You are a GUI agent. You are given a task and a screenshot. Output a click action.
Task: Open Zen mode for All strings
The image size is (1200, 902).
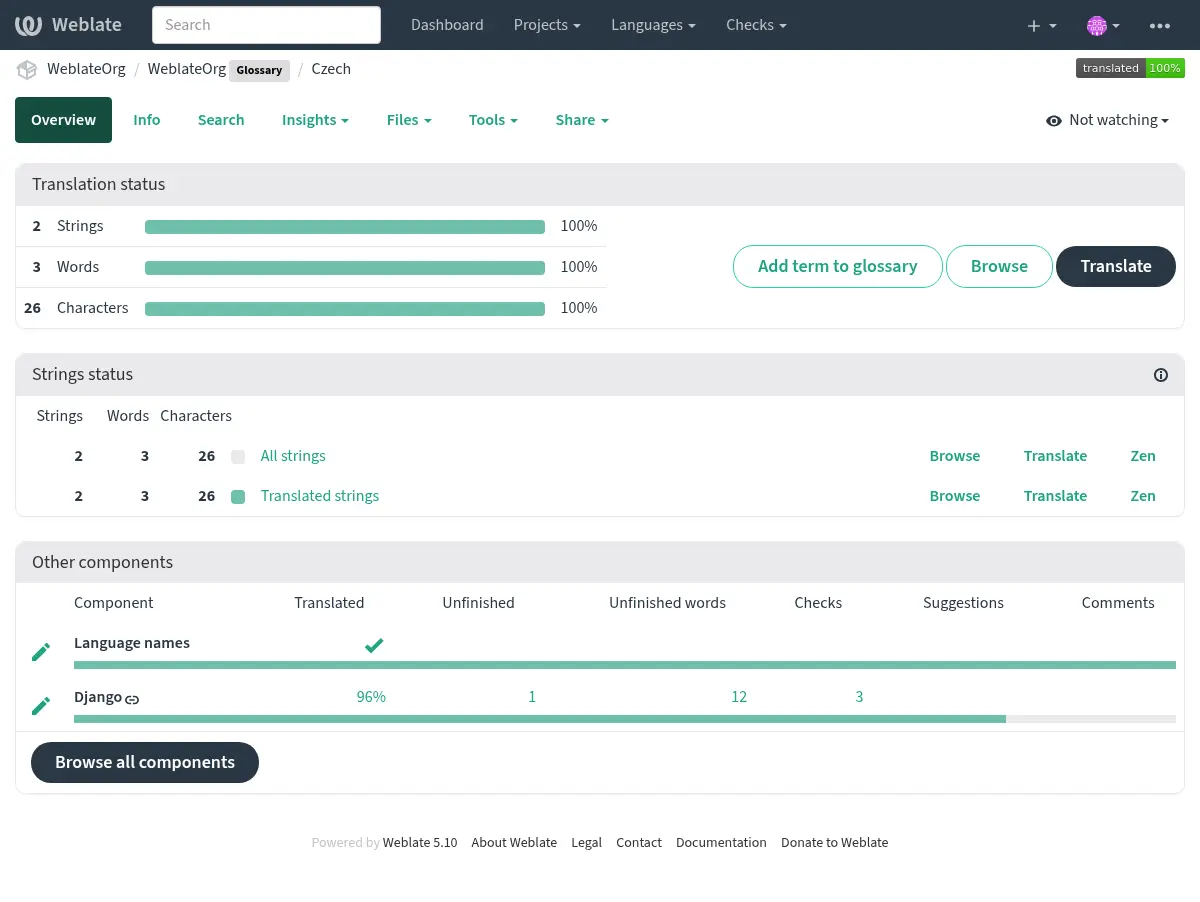pos(1143,456)
